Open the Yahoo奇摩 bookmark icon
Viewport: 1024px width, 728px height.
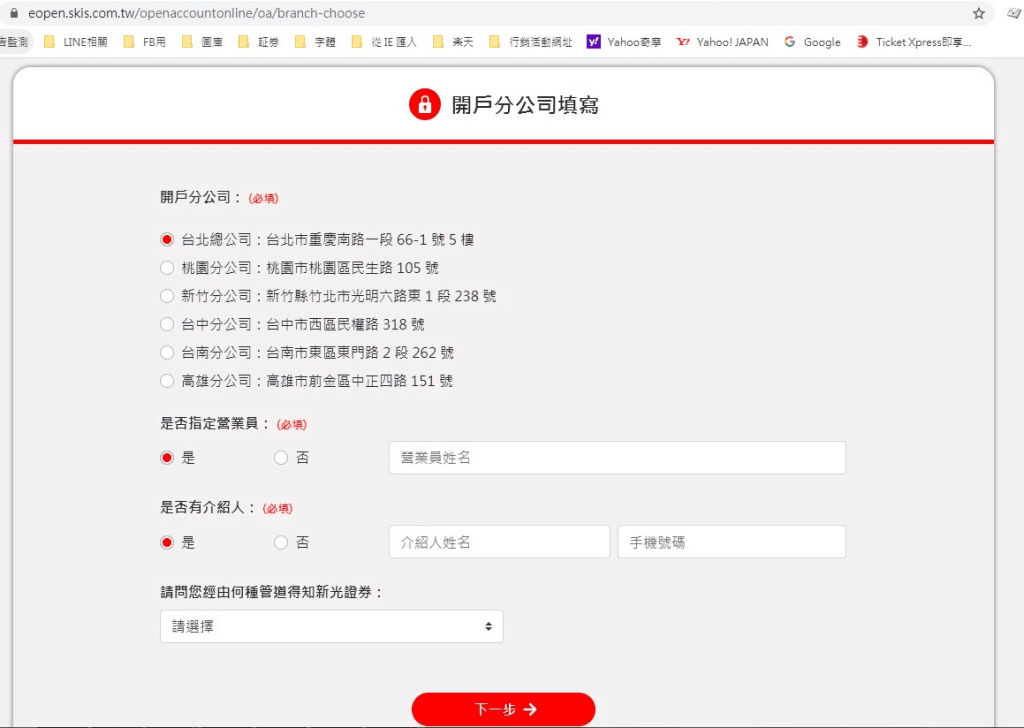[x=593, y=42]
